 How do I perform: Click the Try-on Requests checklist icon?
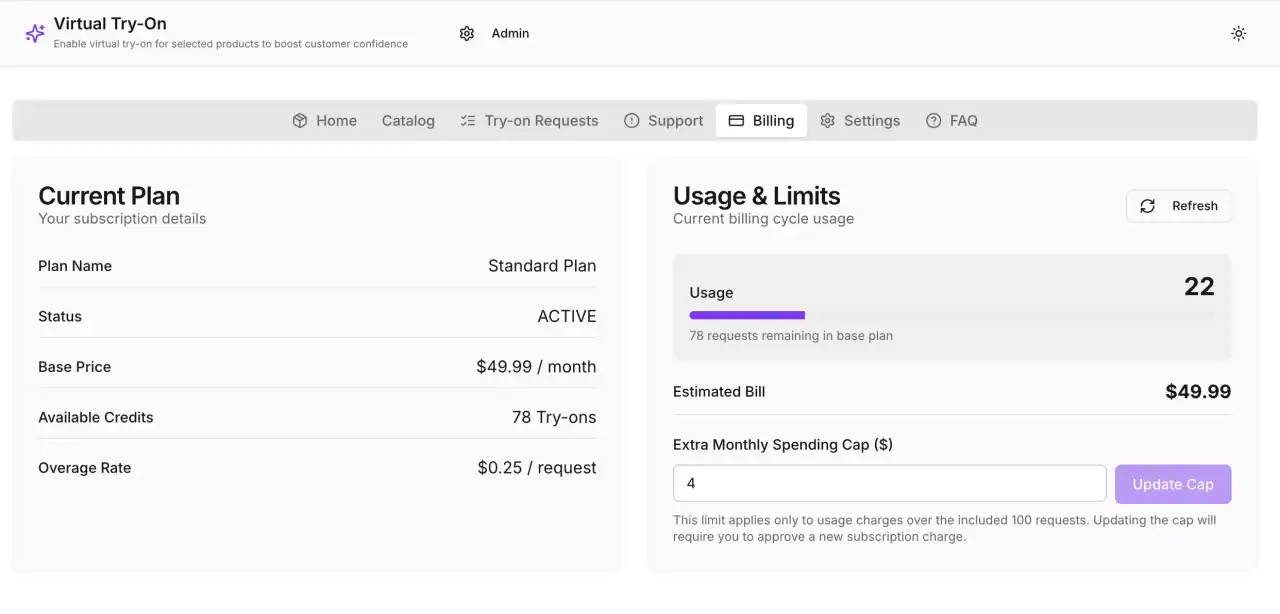(466, 120)
